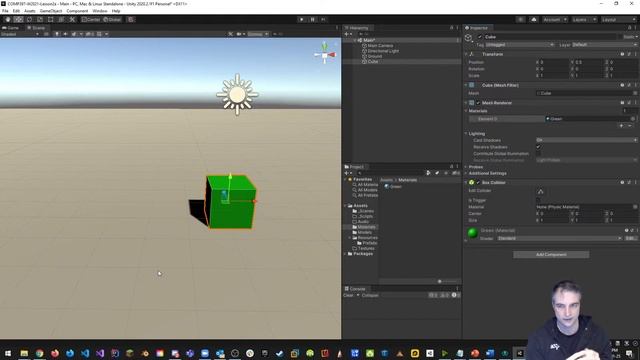
Task: Click the green material preview sphere
Action: 472,233
